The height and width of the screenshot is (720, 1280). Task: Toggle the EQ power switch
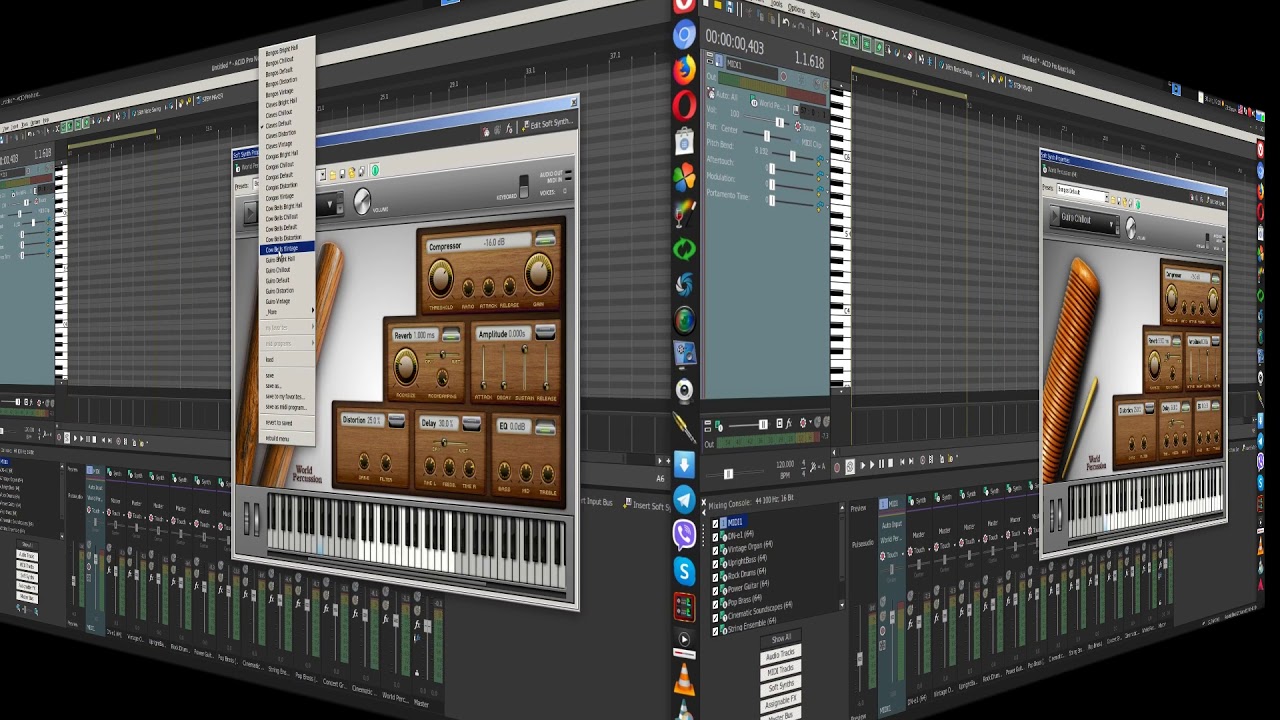(x=545, y=426)
